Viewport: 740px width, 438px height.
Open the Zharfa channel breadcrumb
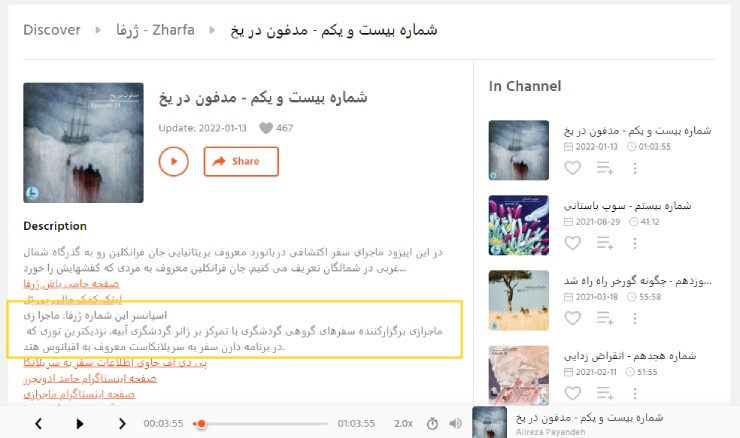155,30
